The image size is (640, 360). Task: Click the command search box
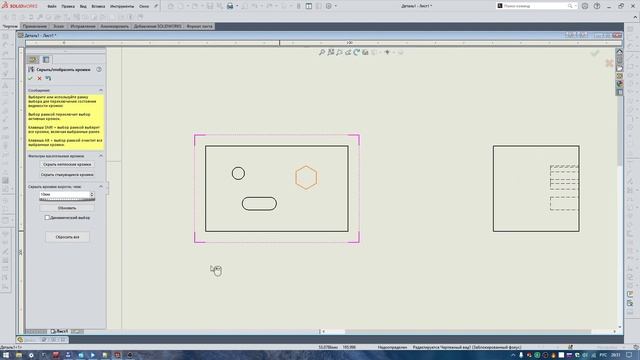click(537, 6)
